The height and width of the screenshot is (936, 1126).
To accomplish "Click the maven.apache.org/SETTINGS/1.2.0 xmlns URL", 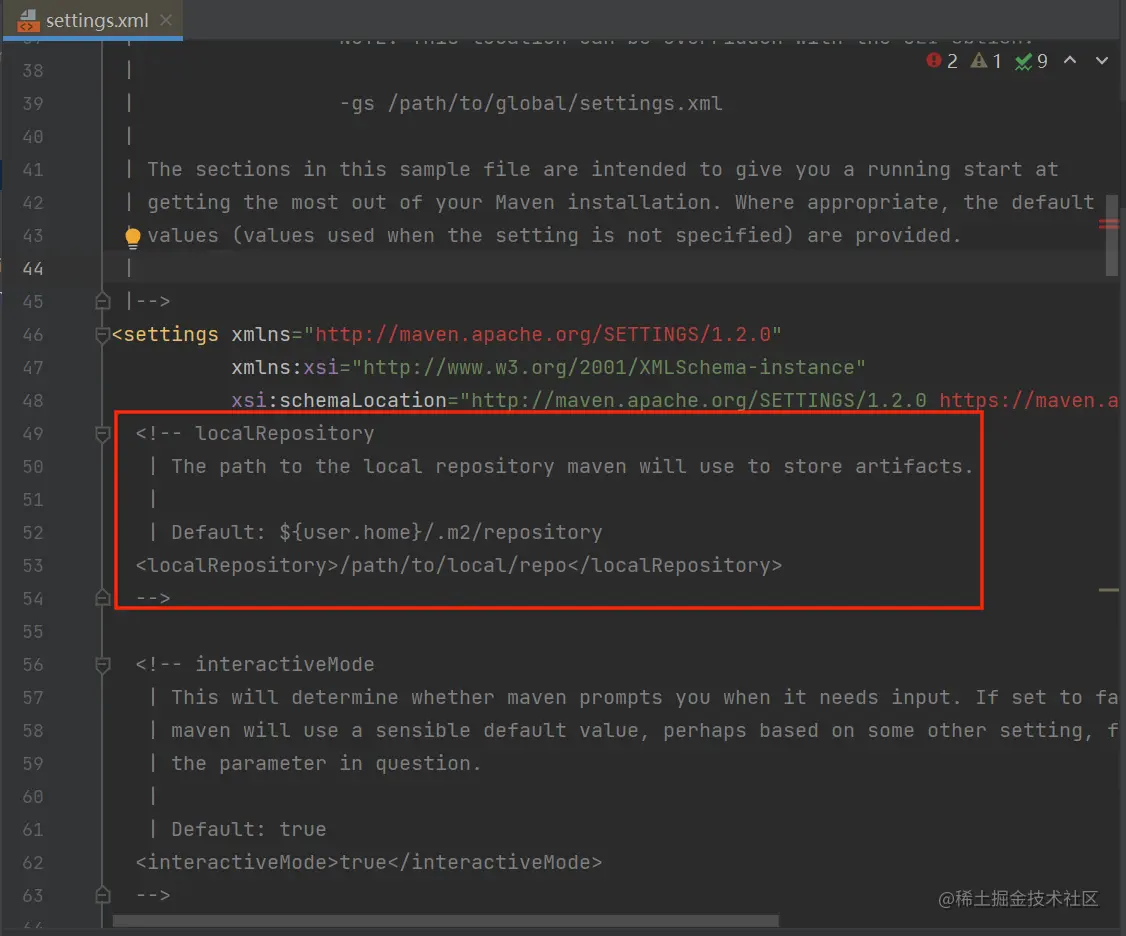I will pyautogui.click(x=542, y=335).
